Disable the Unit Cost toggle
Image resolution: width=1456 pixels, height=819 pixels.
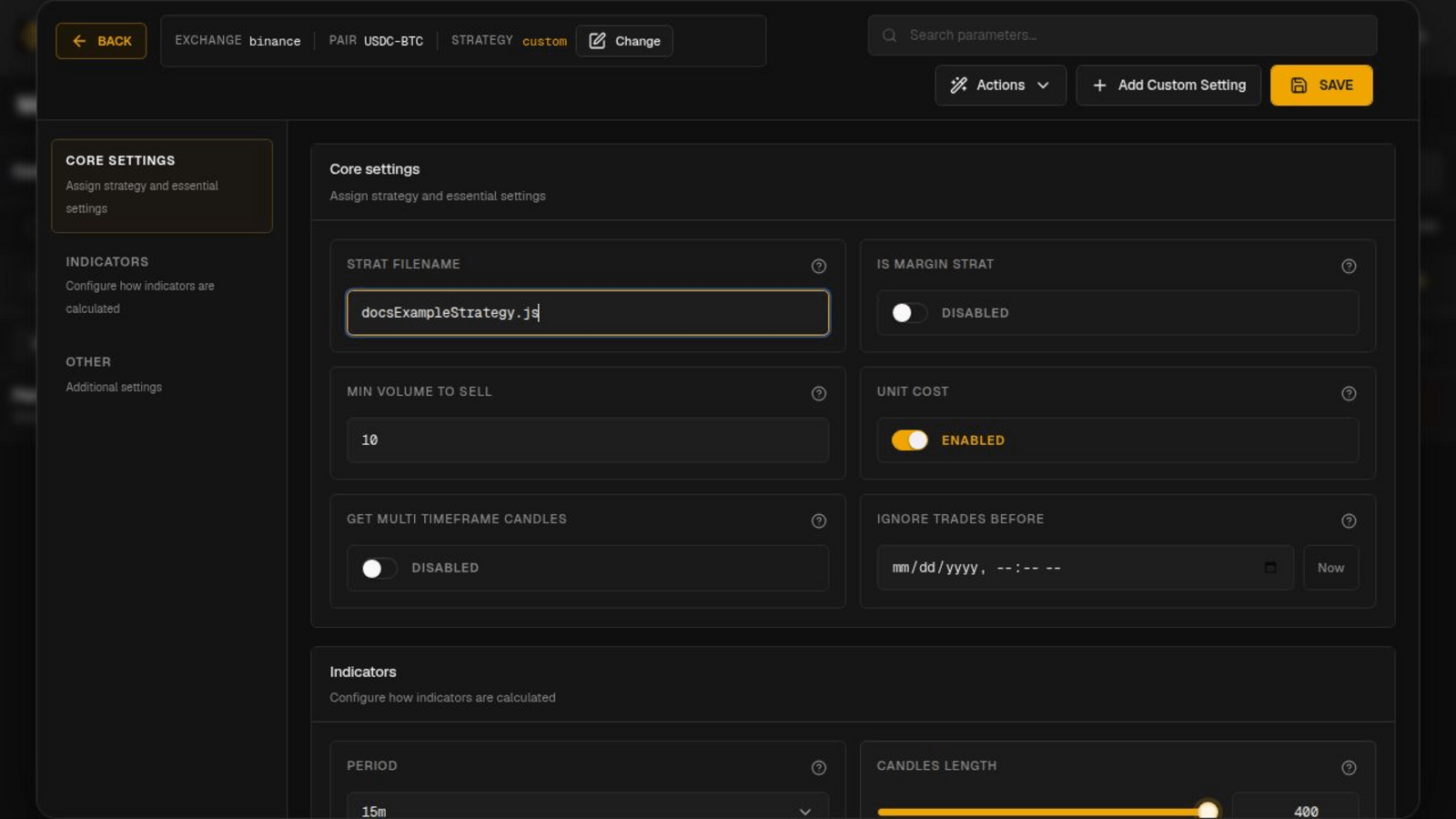click(x=909, y=440)
